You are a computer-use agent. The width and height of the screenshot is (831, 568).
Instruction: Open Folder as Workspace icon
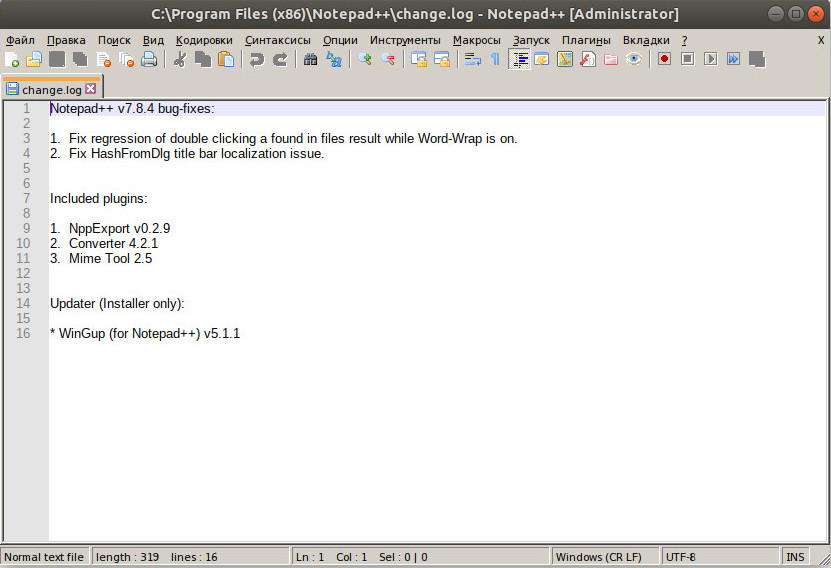611,59
